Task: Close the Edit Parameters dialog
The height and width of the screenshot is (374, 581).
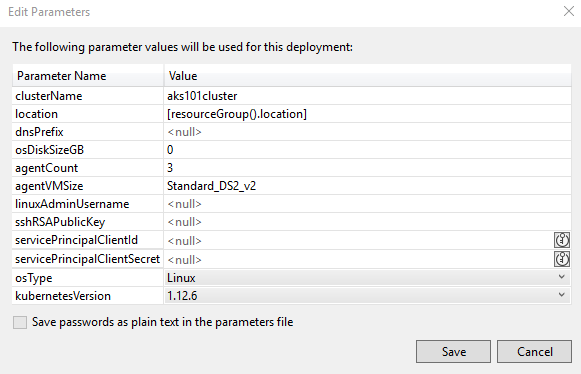Action: click(569, 11)
